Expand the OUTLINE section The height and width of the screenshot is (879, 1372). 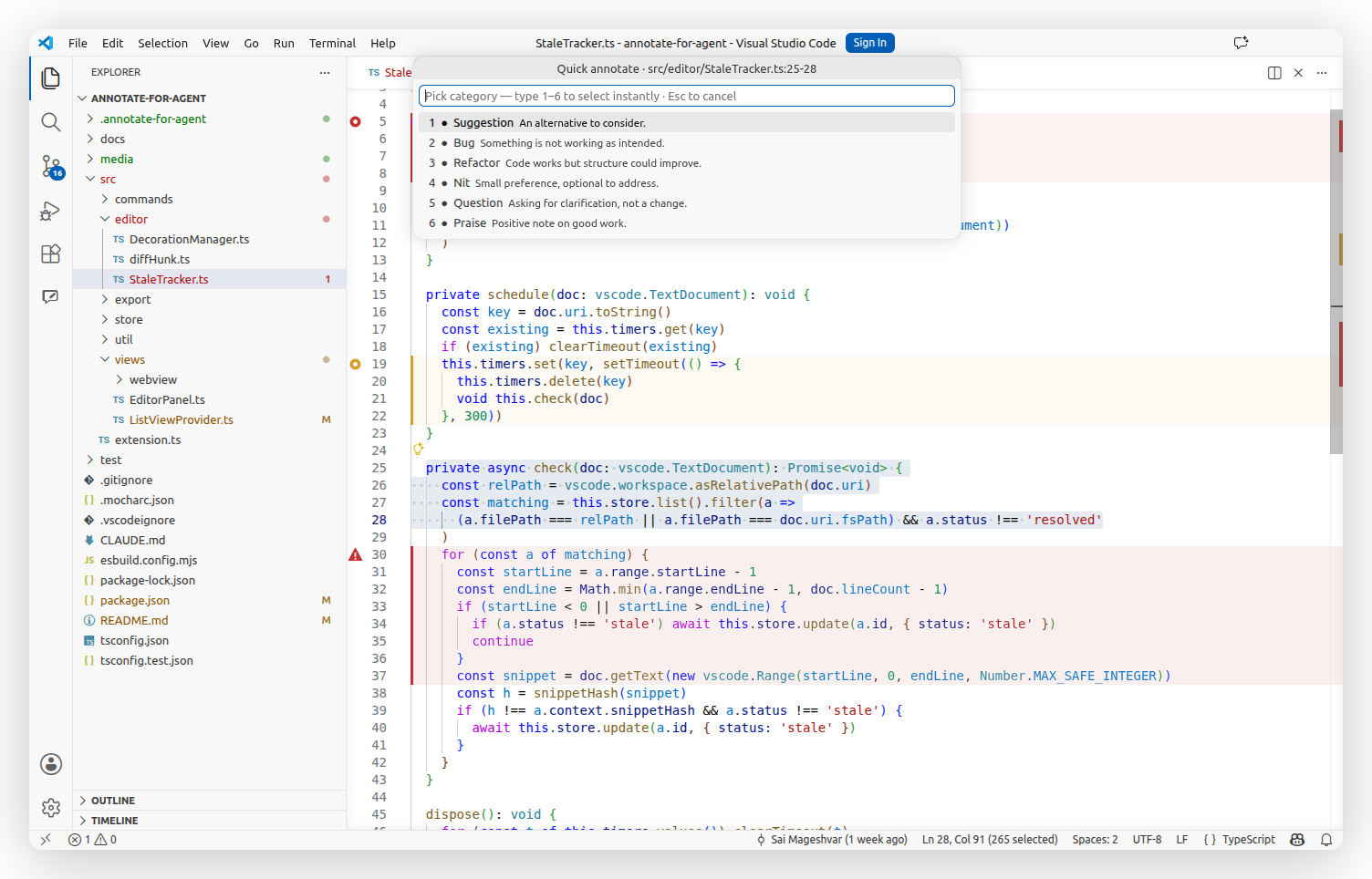tap(210, 801)
